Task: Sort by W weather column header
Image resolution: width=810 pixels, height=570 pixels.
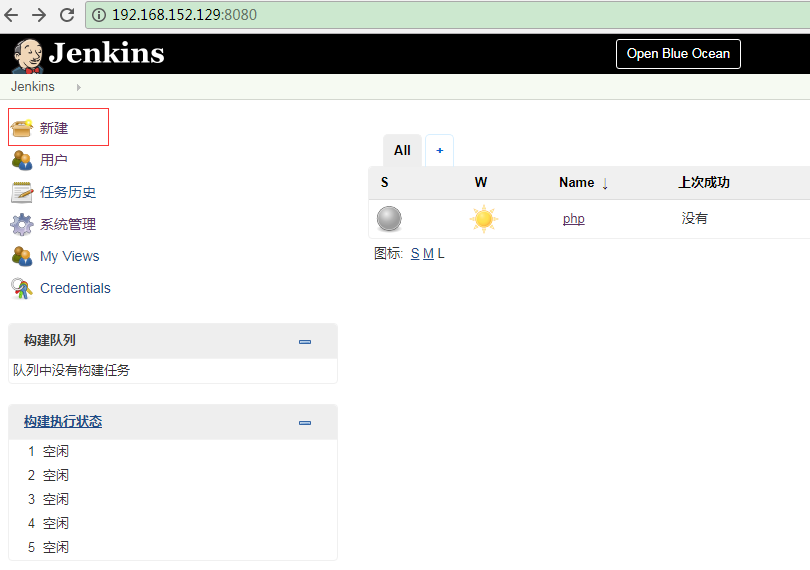Action: 481,182
